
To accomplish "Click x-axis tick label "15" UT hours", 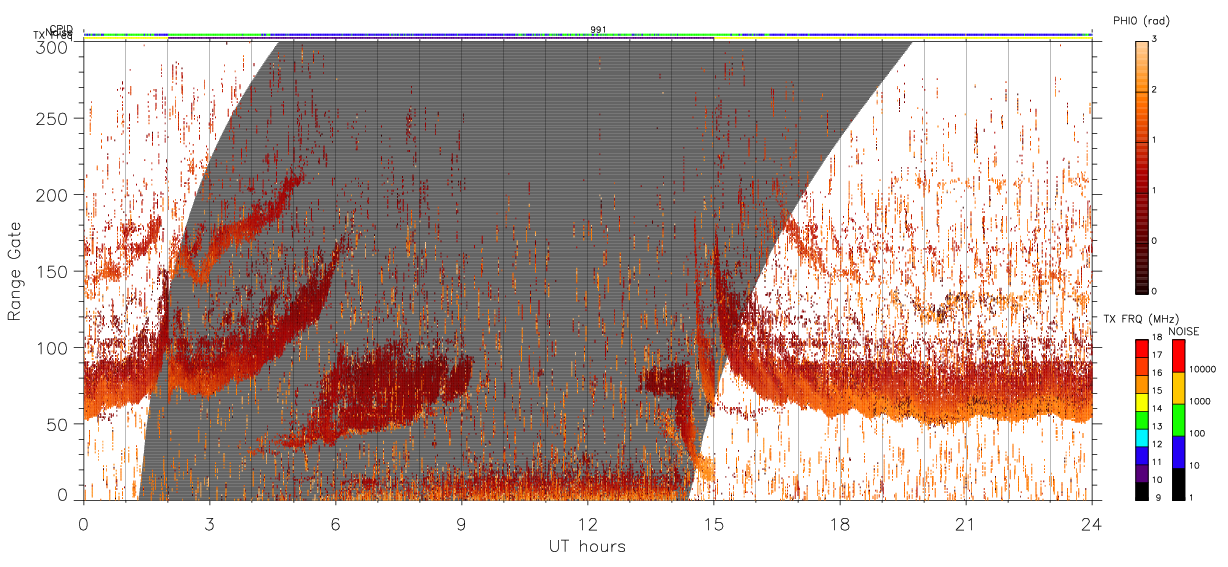I will point(714,524).
